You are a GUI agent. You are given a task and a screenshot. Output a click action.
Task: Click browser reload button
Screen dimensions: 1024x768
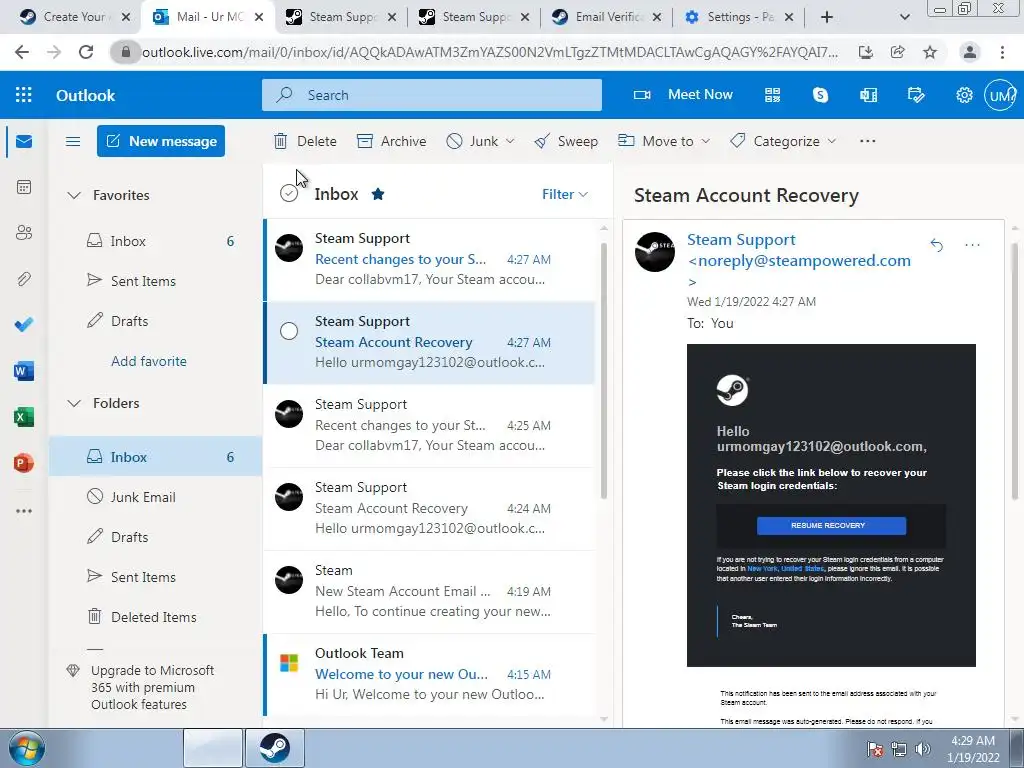pos(86,52)
